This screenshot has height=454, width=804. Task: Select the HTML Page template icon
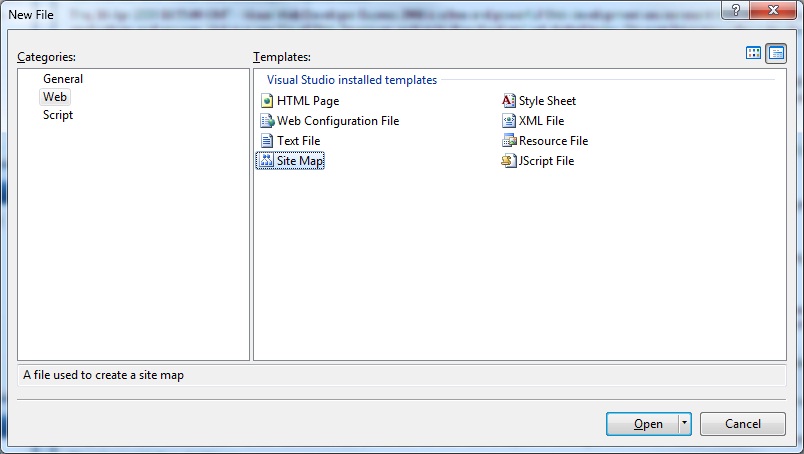[x=267, y=101]
